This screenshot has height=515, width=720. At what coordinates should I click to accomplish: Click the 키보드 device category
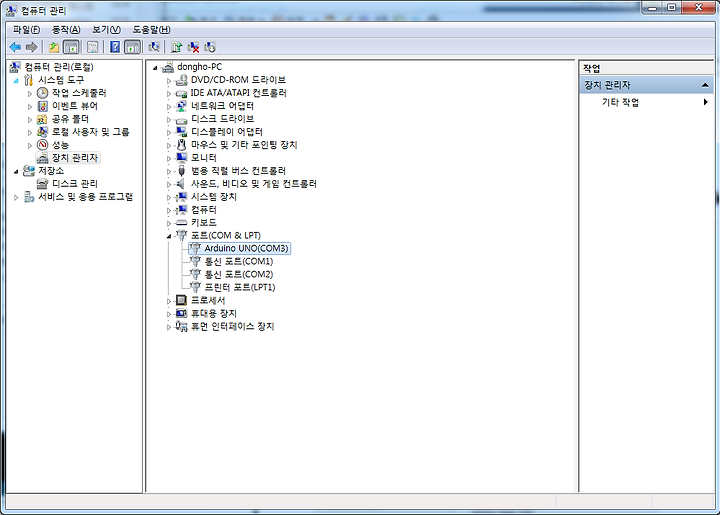point(203,223)
